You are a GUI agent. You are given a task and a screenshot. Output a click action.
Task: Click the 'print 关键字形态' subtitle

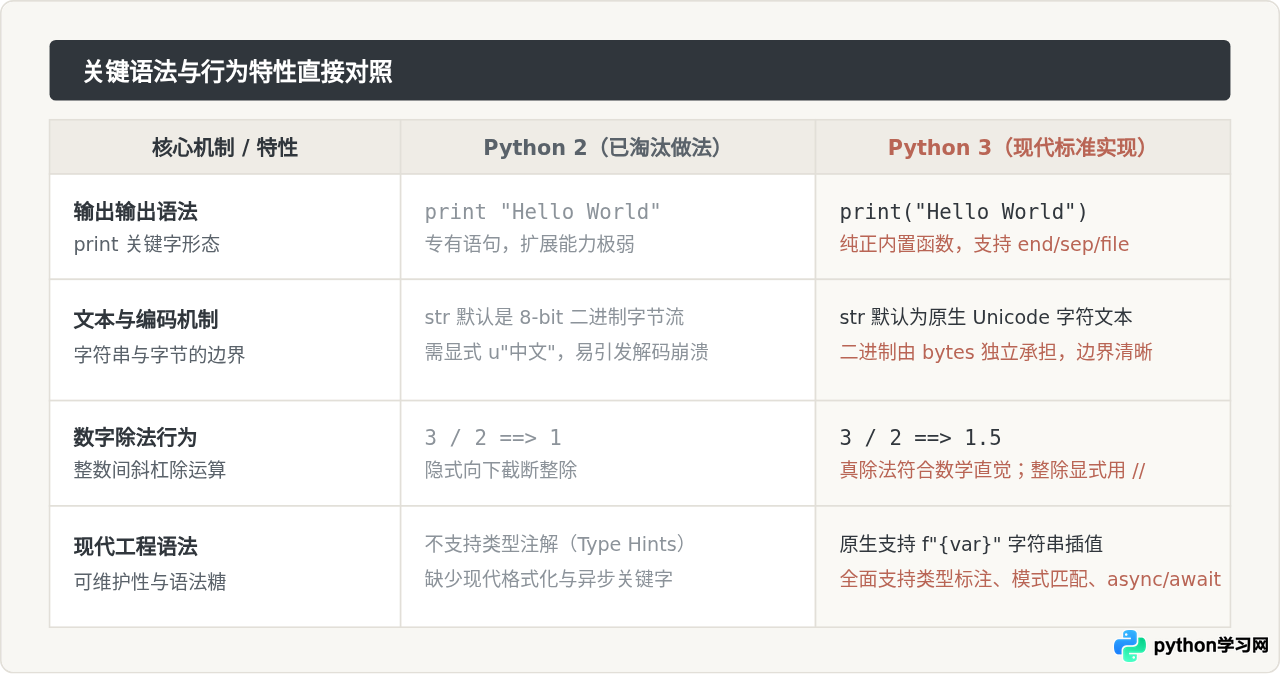point(147,244)
